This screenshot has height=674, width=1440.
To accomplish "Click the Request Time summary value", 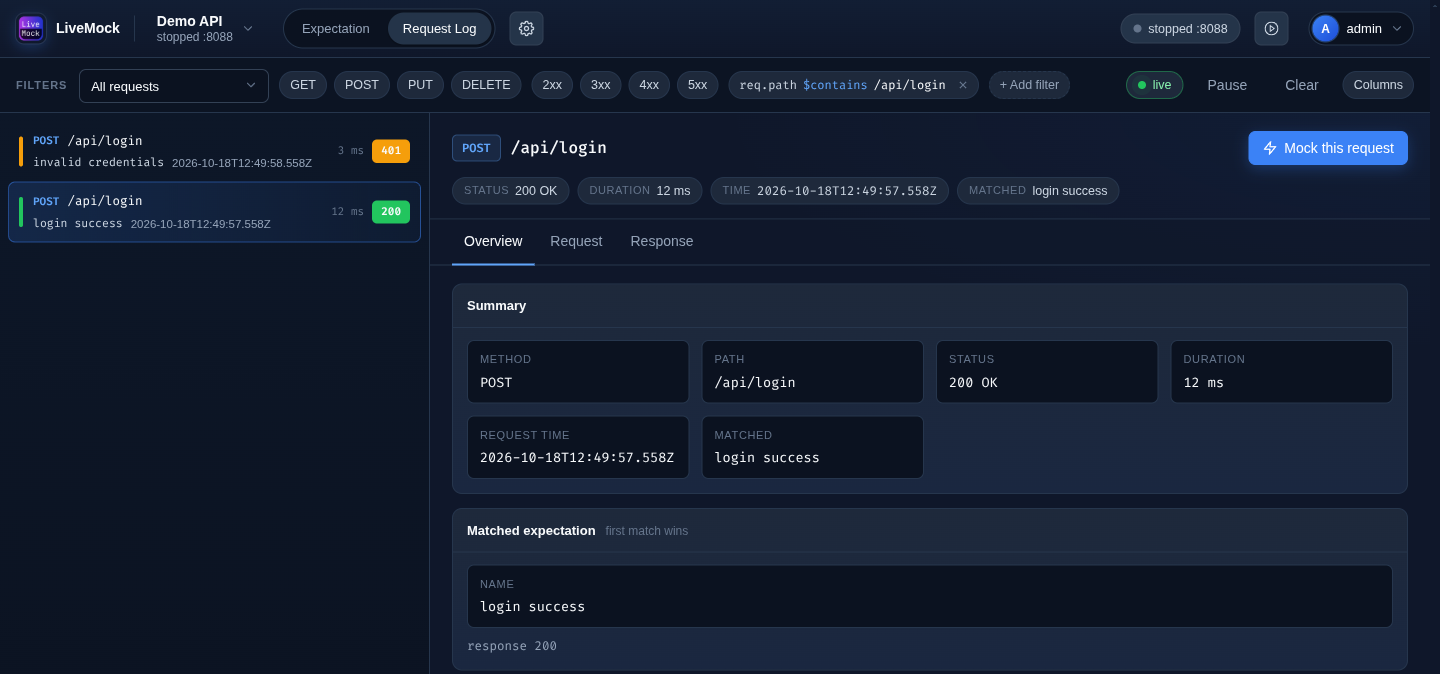I will tap(577, 457).
